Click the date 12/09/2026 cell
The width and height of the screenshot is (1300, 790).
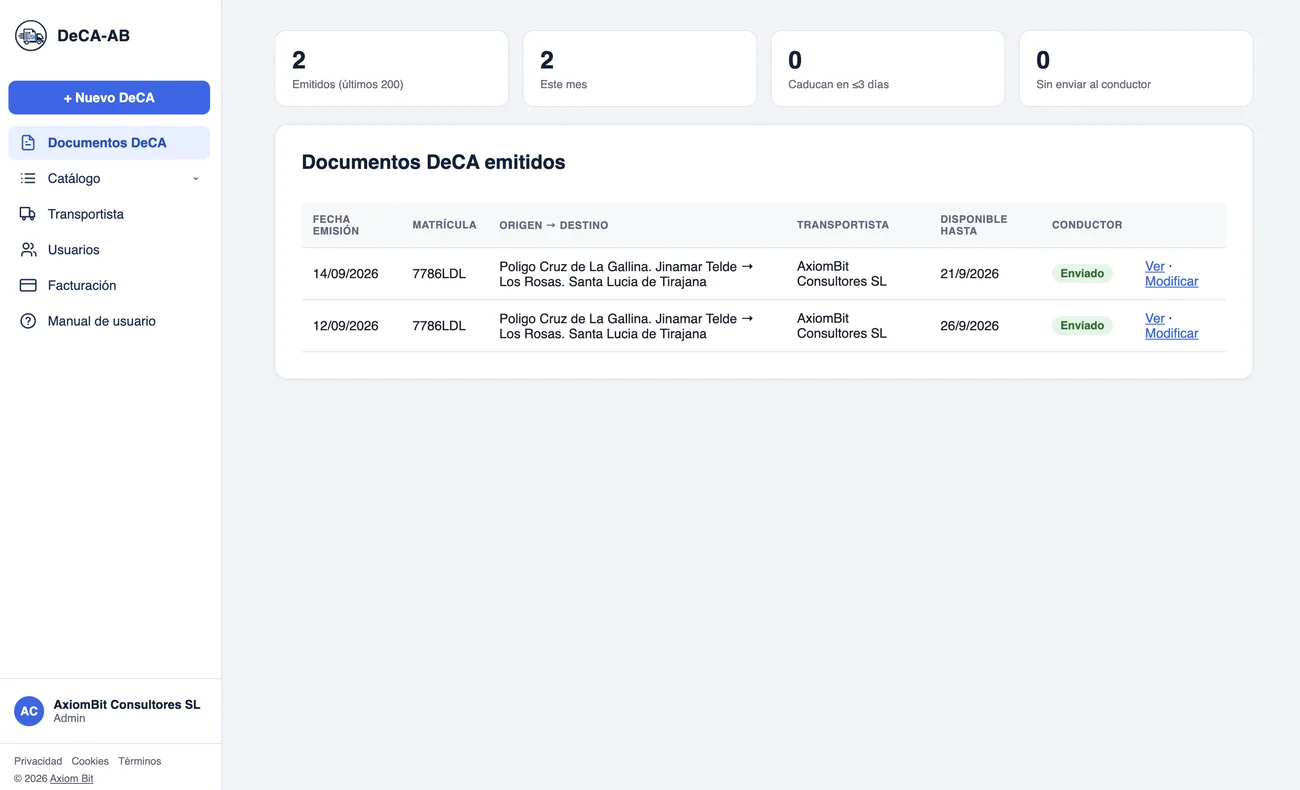pos(345,326)
